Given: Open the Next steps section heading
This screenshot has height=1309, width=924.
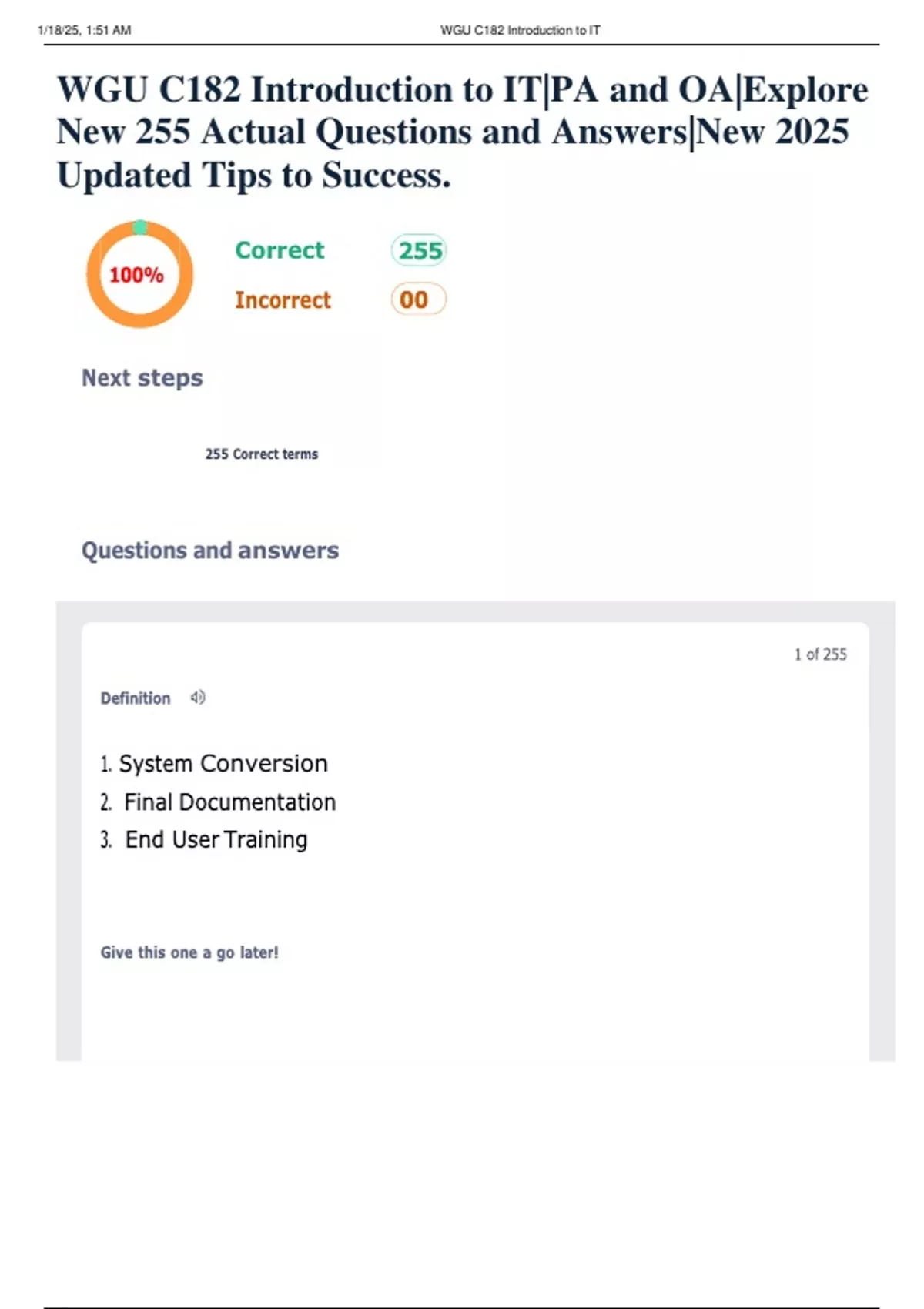Looking at the screenshot, I should (142, 378).
